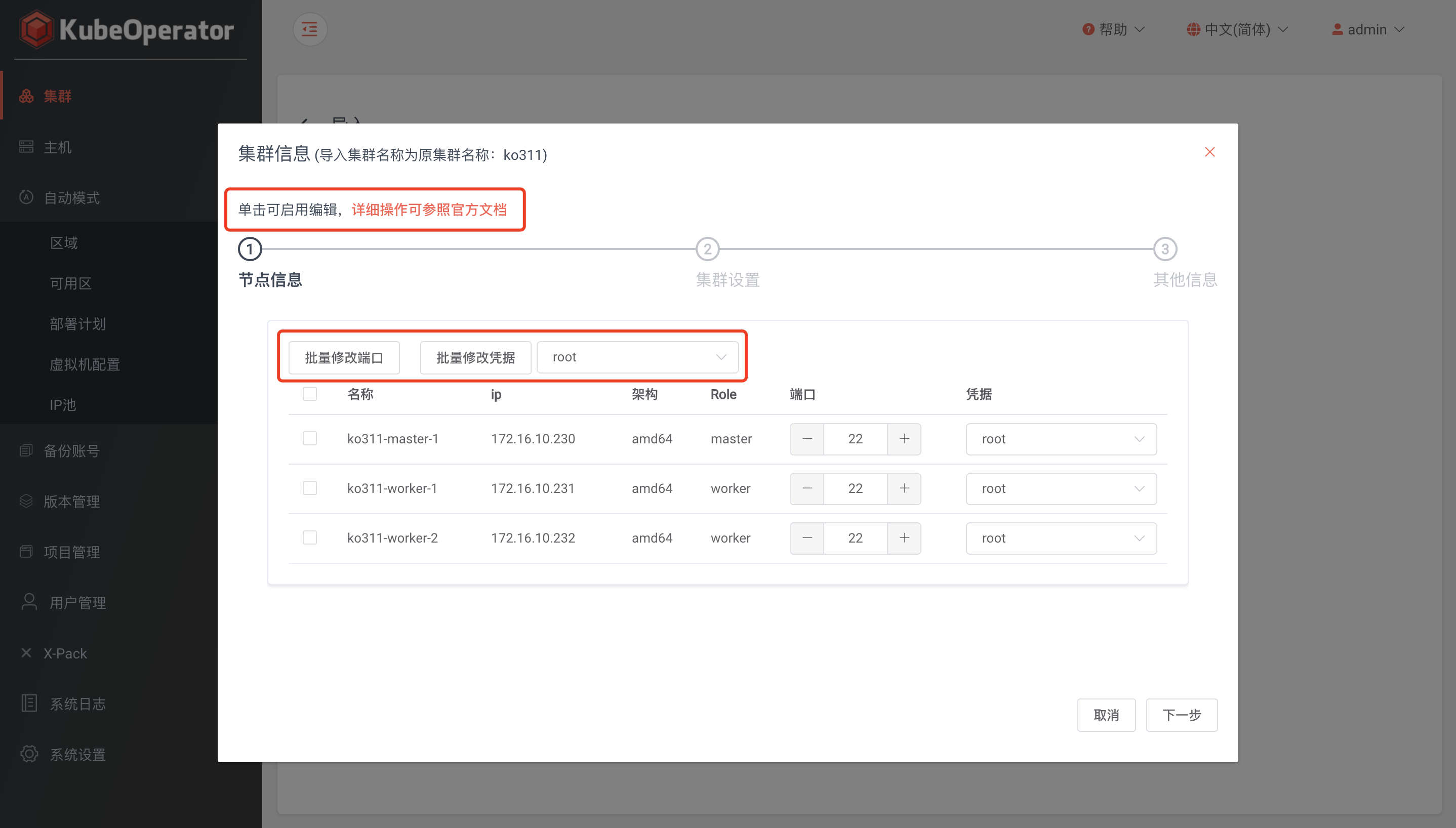Decrease the port for ko311-worker-2
1456x828 pixels.
[x=806, y=538]
